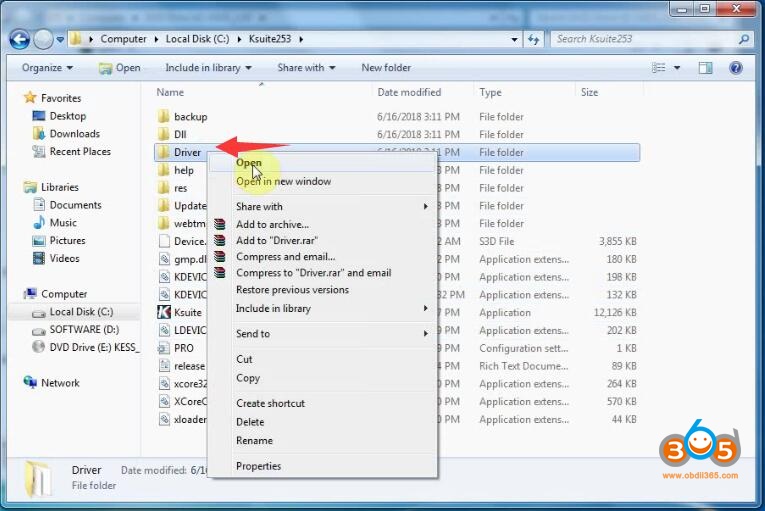Open the Help question mark icon
The image size is (765, 511).
click(736, 68)
